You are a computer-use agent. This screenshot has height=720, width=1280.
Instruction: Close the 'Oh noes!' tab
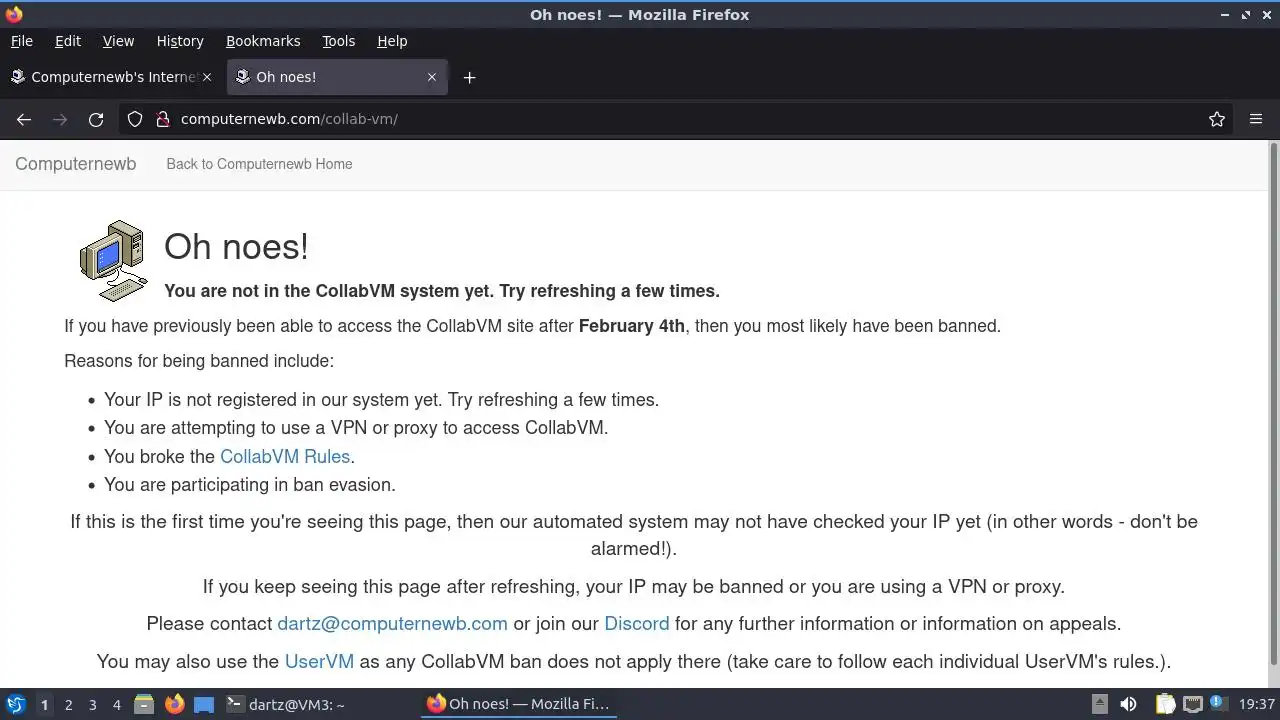pos(432,77)
